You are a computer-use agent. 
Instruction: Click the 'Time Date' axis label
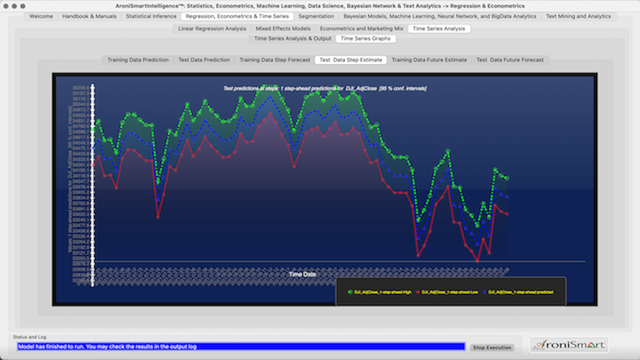(302, 274)
